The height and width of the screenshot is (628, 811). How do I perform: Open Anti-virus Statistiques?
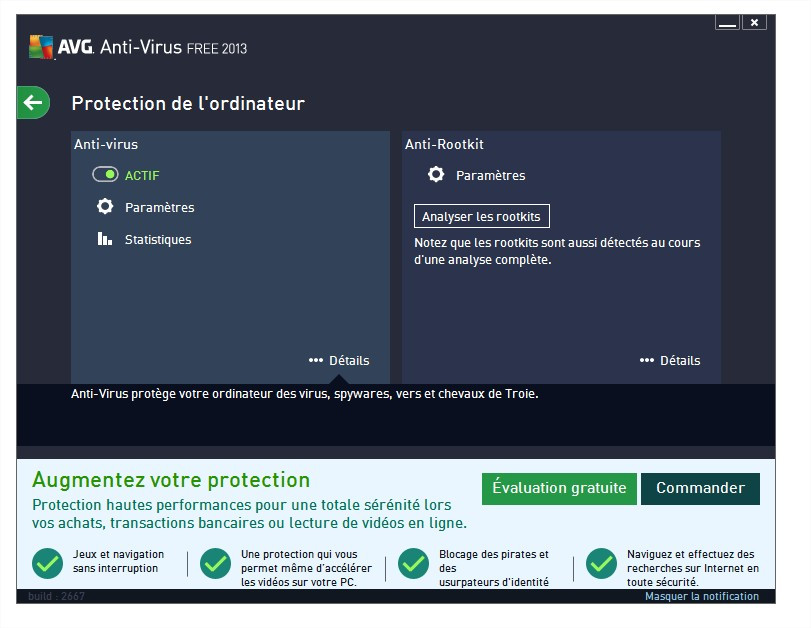[157, 239]
